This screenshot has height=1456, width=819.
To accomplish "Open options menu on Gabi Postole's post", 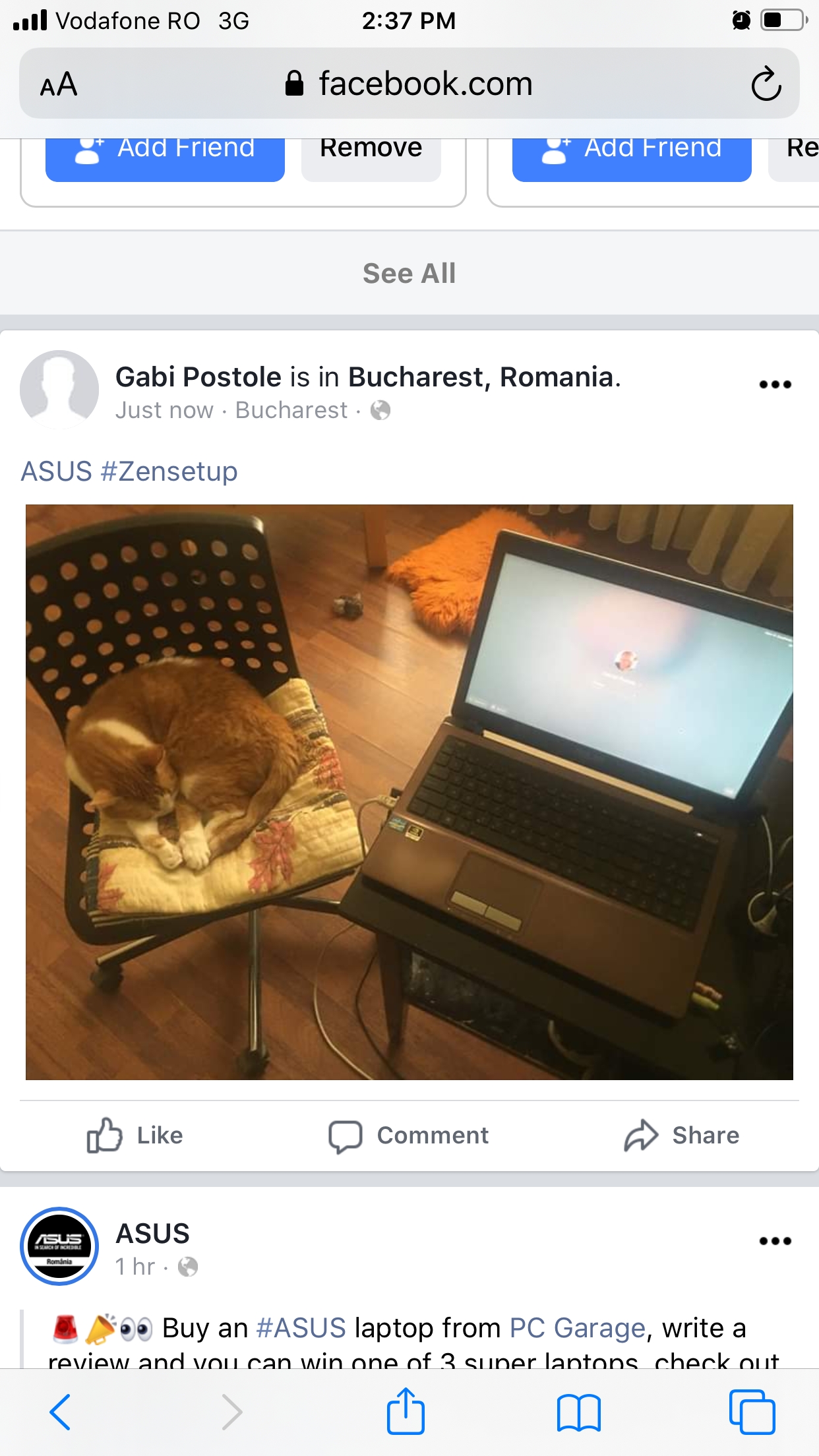I will click(x=775, y=384).
